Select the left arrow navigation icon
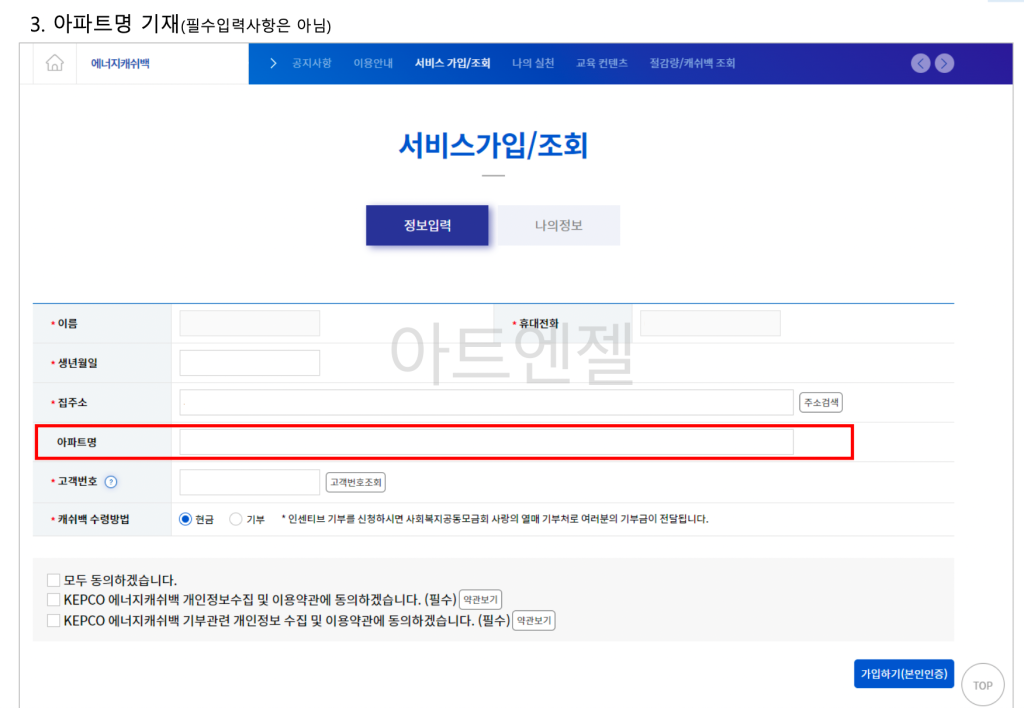This screenshot has height=708, width=1024. coord(920,62)
